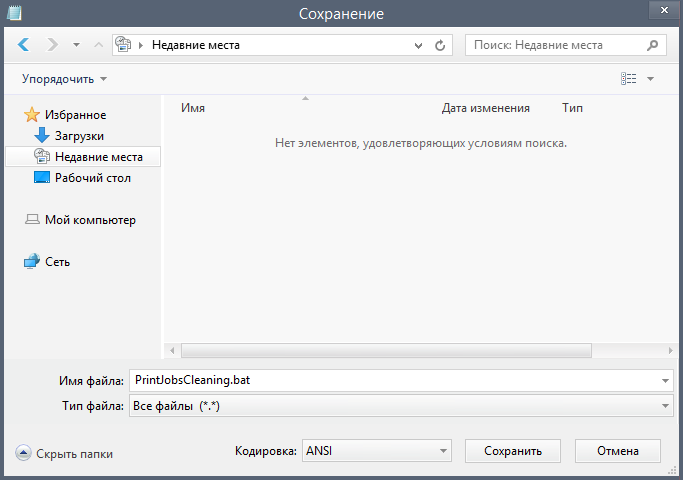The image size is (683, 480).
Task: Go up one folder level
Action: pyautogui.click(x=99, y=45)
